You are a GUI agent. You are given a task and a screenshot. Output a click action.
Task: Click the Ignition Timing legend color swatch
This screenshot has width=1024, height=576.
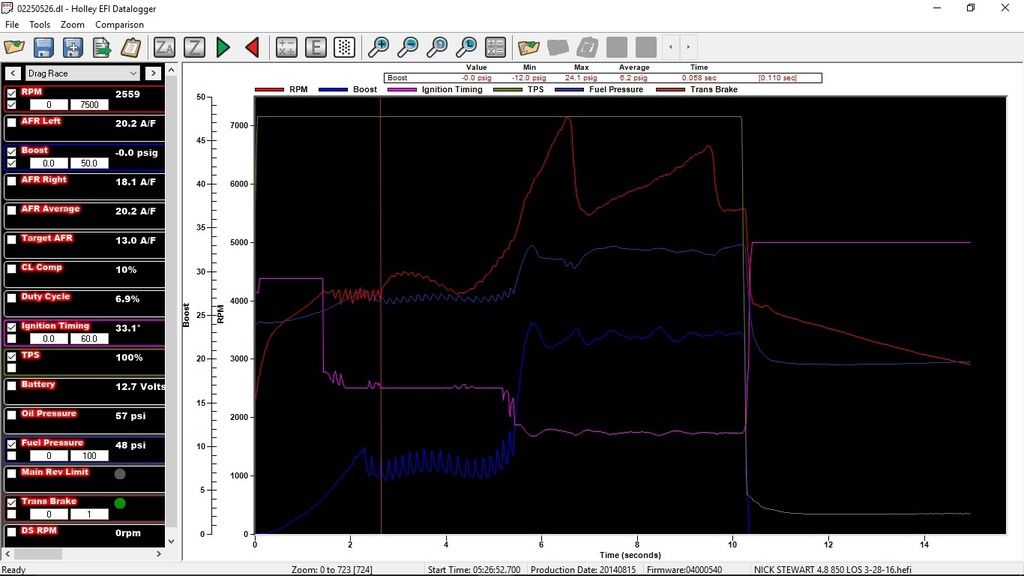point(402,89)
